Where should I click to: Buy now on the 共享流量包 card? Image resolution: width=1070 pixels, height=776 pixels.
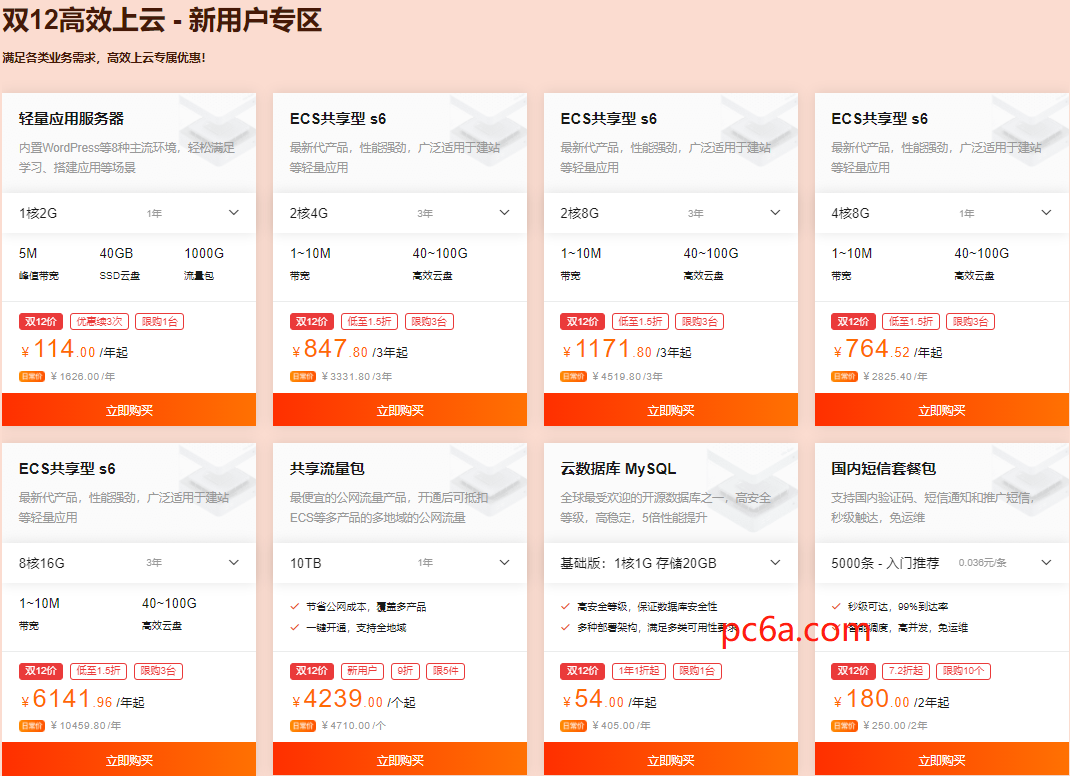[x=400, y=760]
